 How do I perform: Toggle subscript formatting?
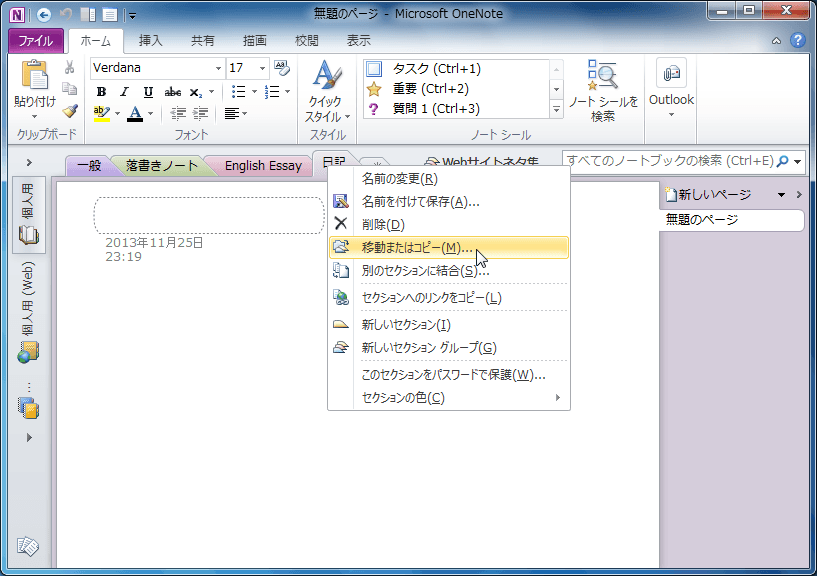click(195, 92)
